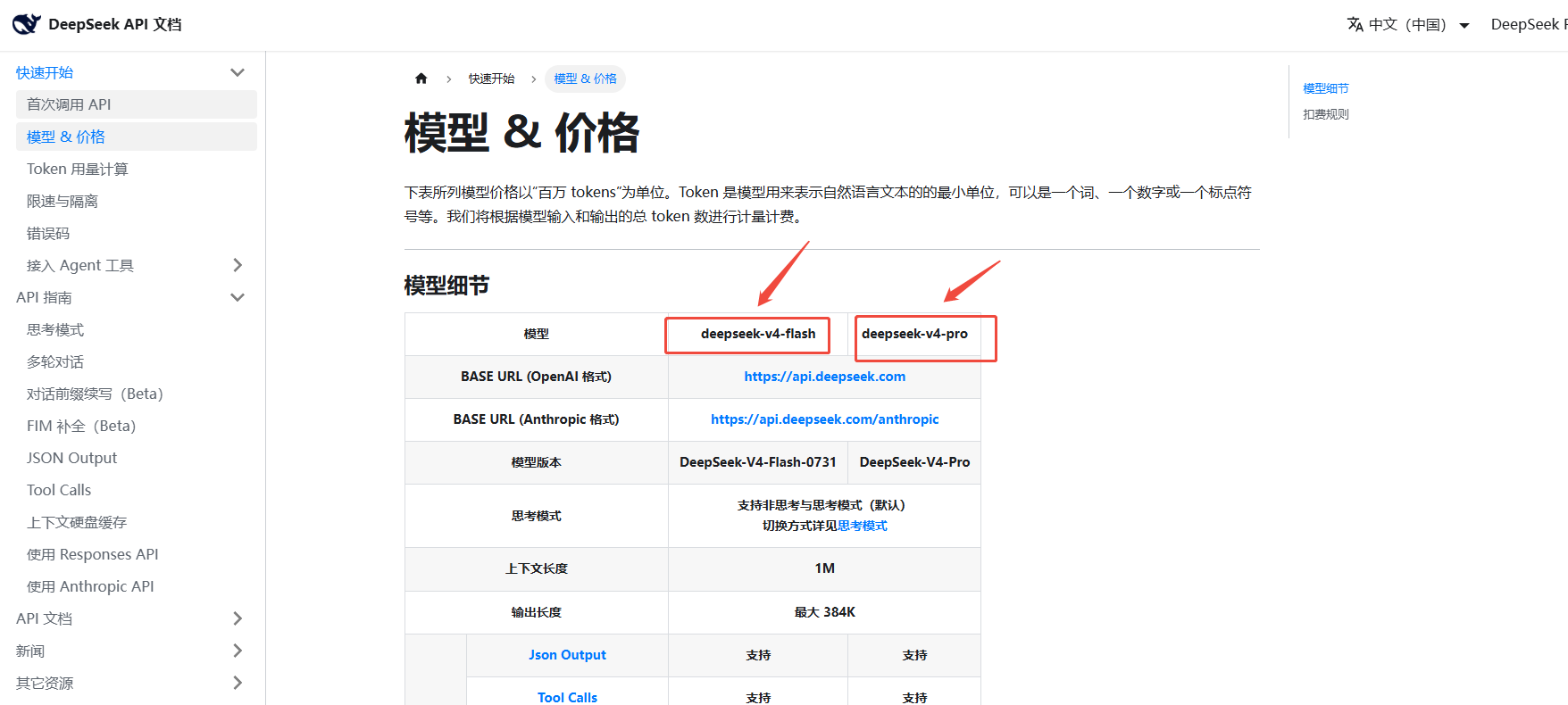Screen dimensions: 1568x705
Task: Click the 快速开始 breadcrumb
Action: click(x=492, y=79)
